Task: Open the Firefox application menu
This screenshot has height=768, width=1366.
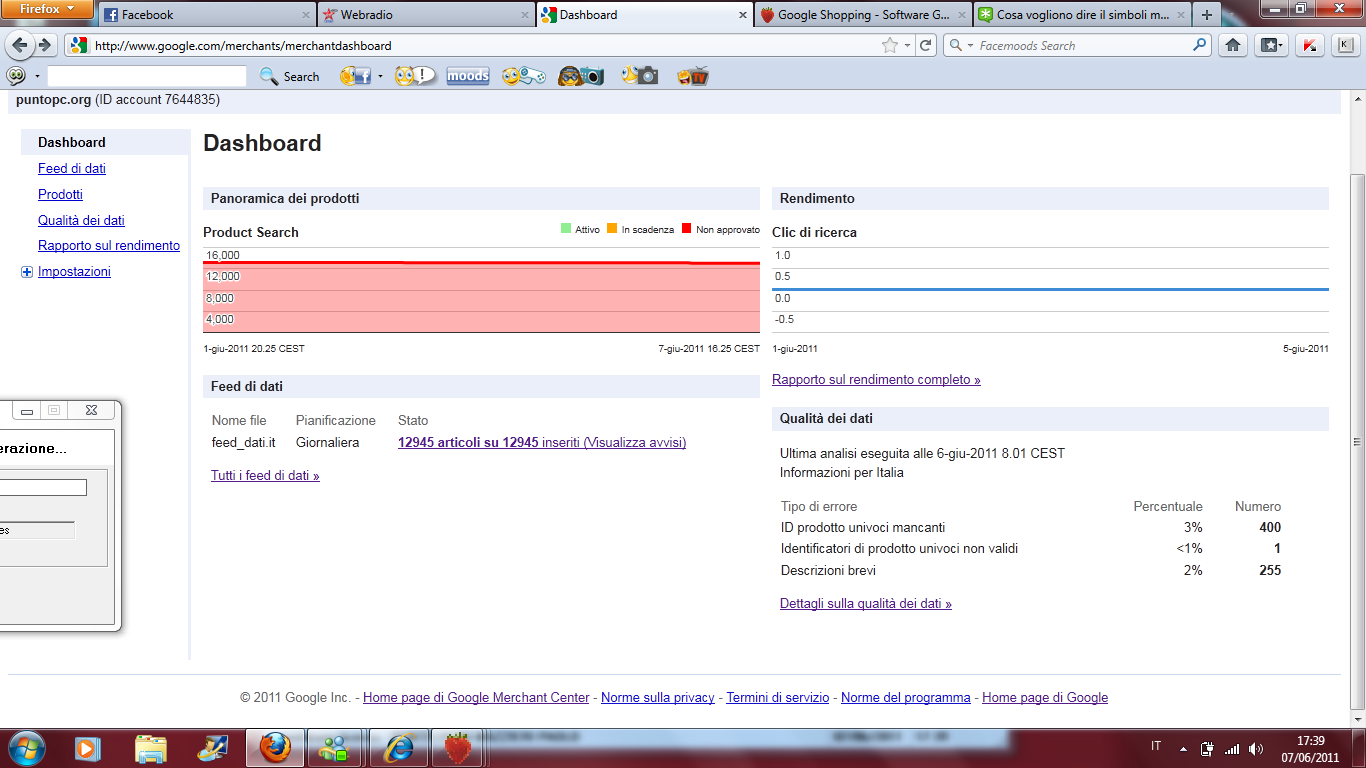Action: 47,9
